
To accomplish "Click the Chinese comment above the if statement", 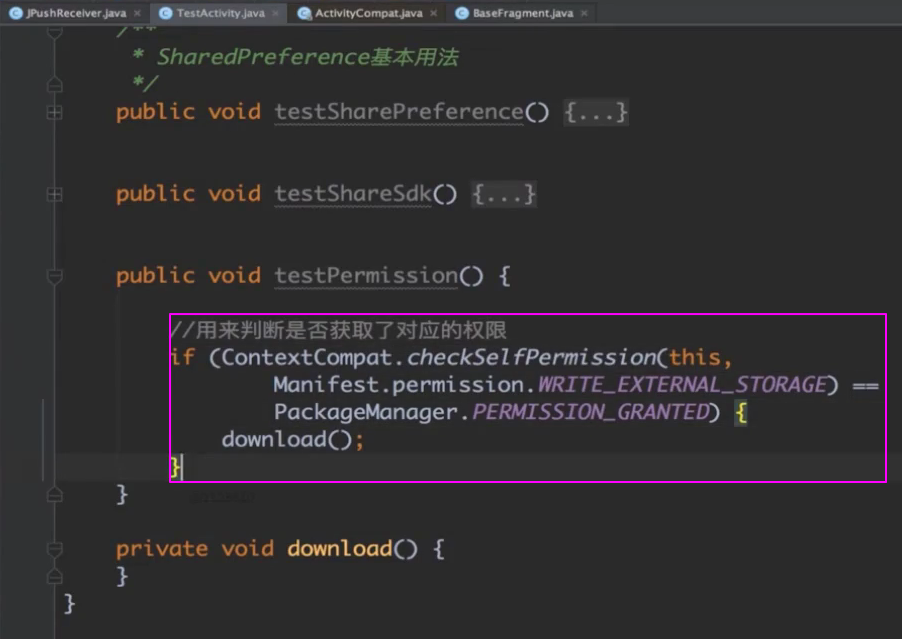I will pyautogui.click(x=338, y=330).
